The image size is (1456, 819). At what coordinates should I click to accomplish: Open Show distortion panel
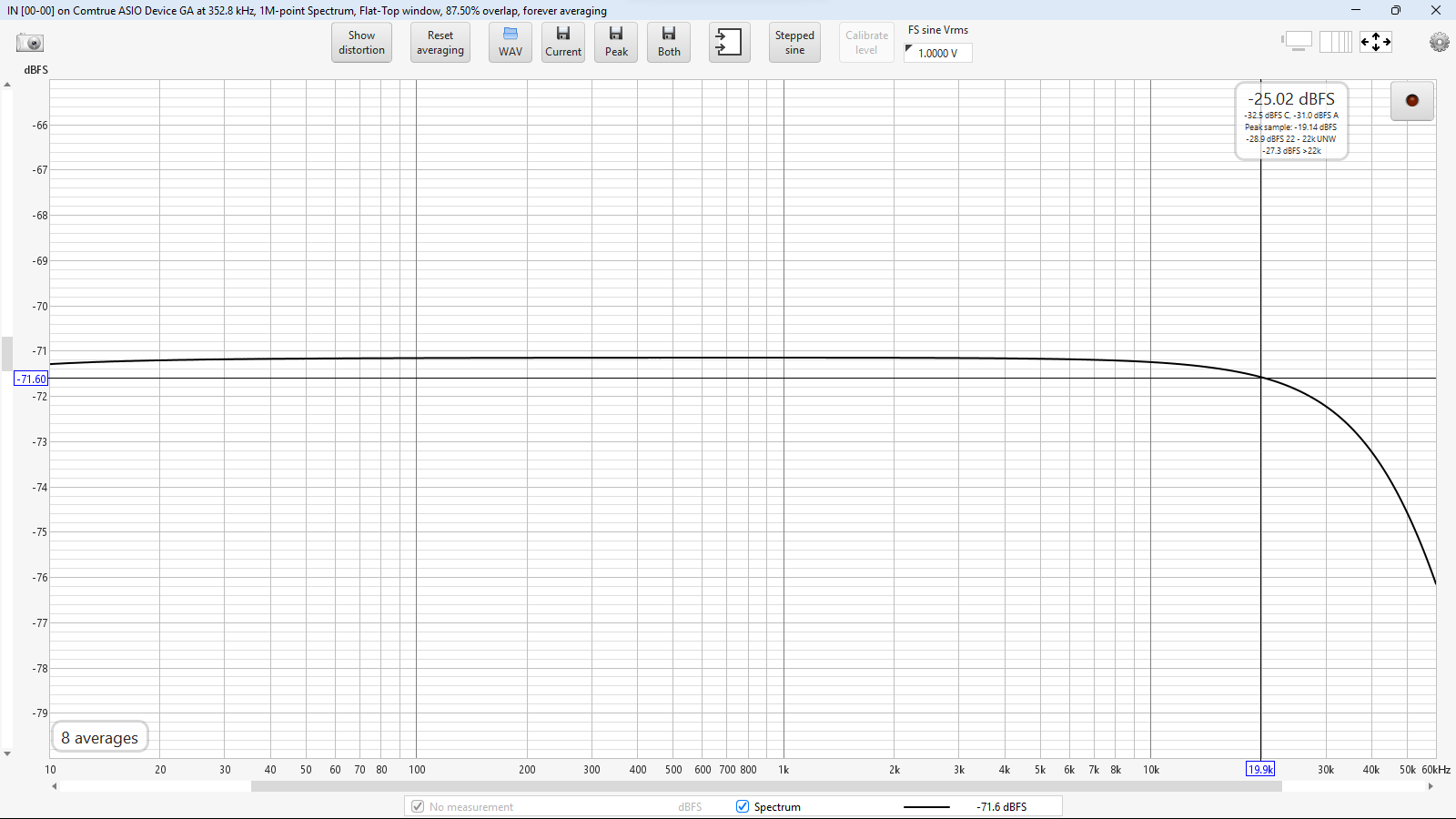(361, 43)
